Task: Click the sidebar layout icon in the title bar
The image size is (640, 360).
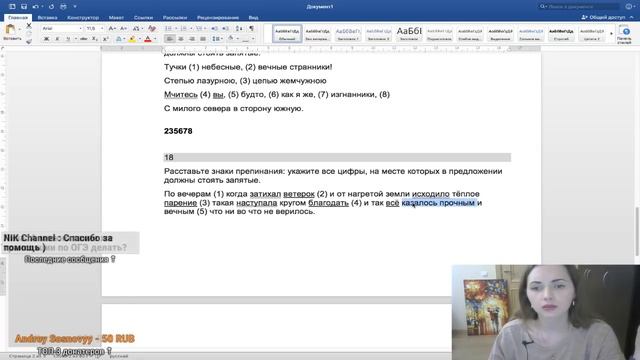Action: 12,7
